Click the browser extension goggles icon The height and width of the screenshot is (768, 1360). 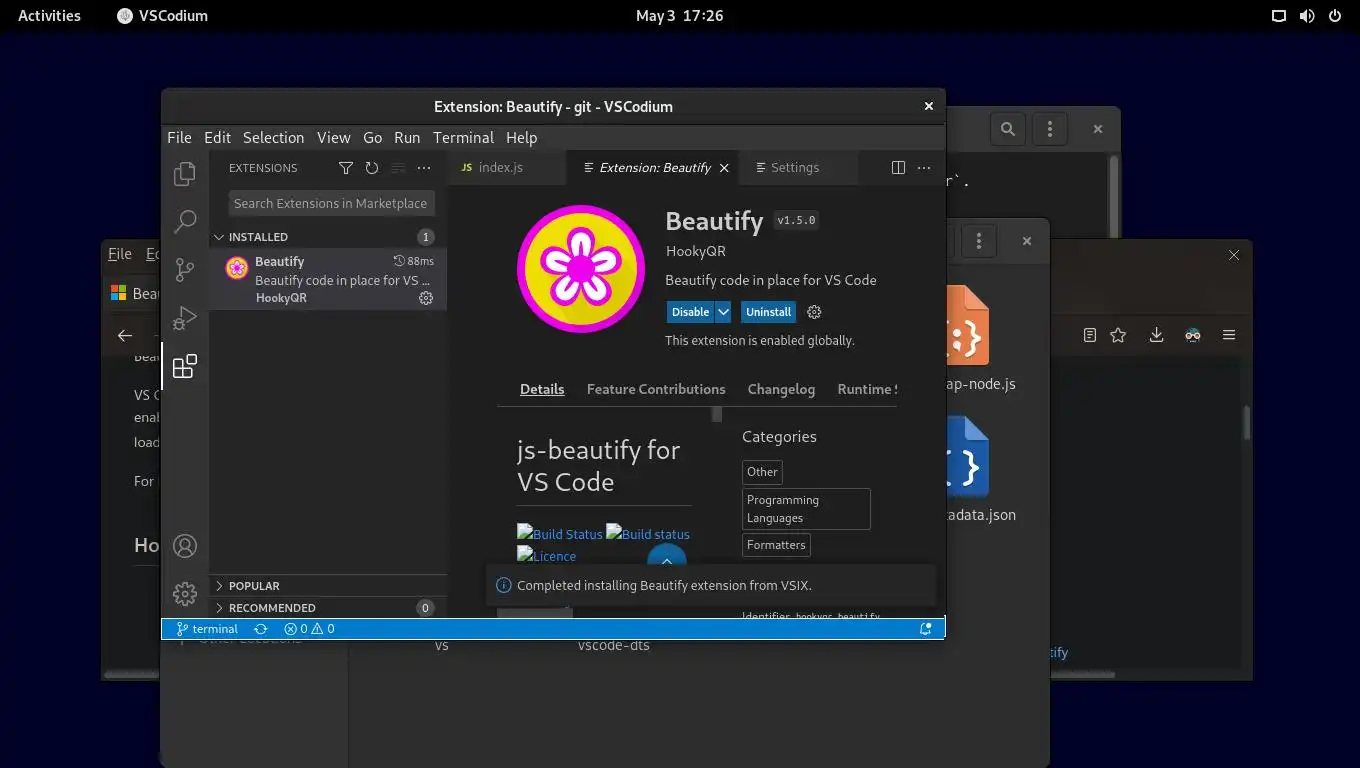tap(1192, 335)
